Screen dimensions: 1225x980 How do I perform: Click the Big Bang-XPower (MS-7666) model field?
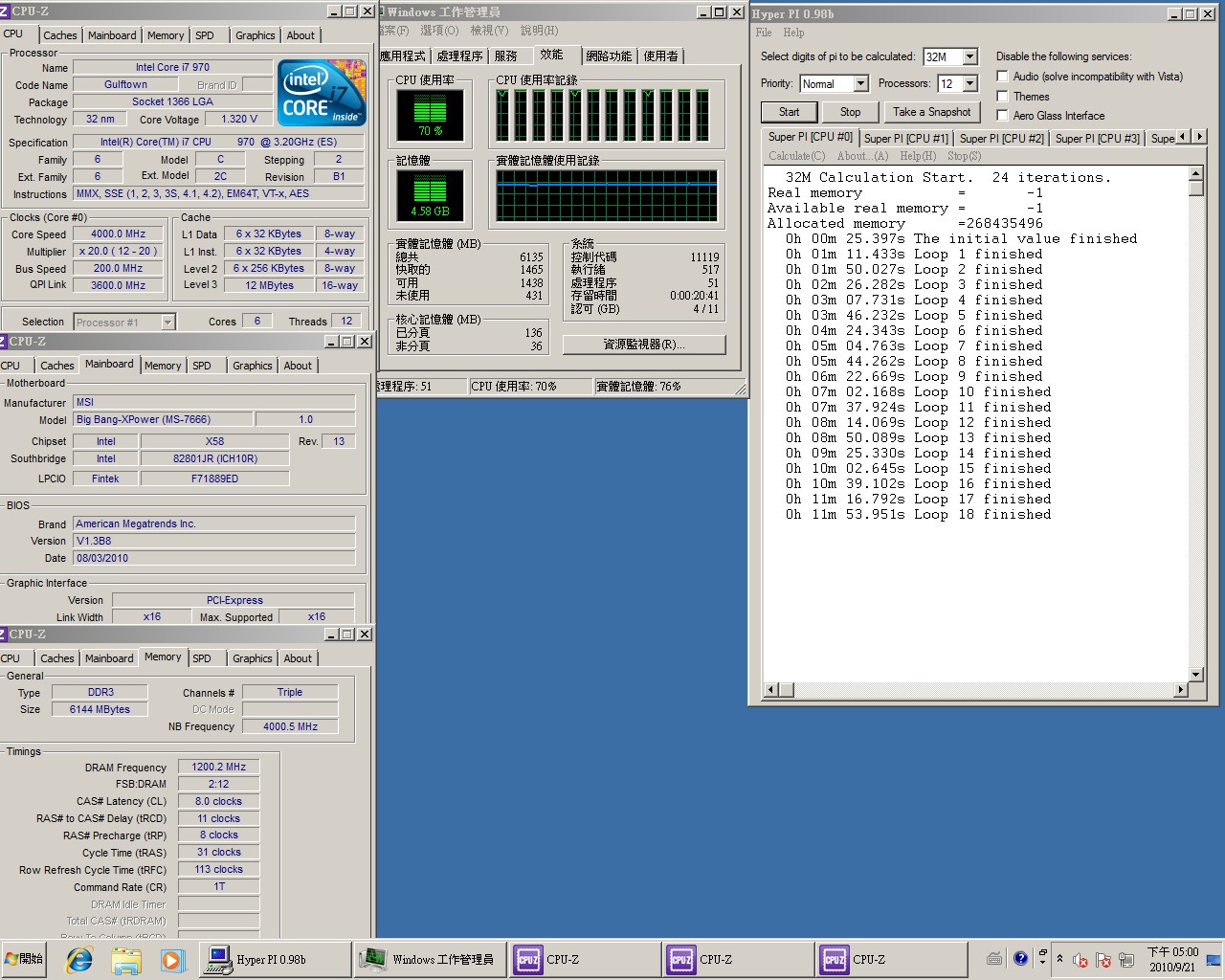163,419
